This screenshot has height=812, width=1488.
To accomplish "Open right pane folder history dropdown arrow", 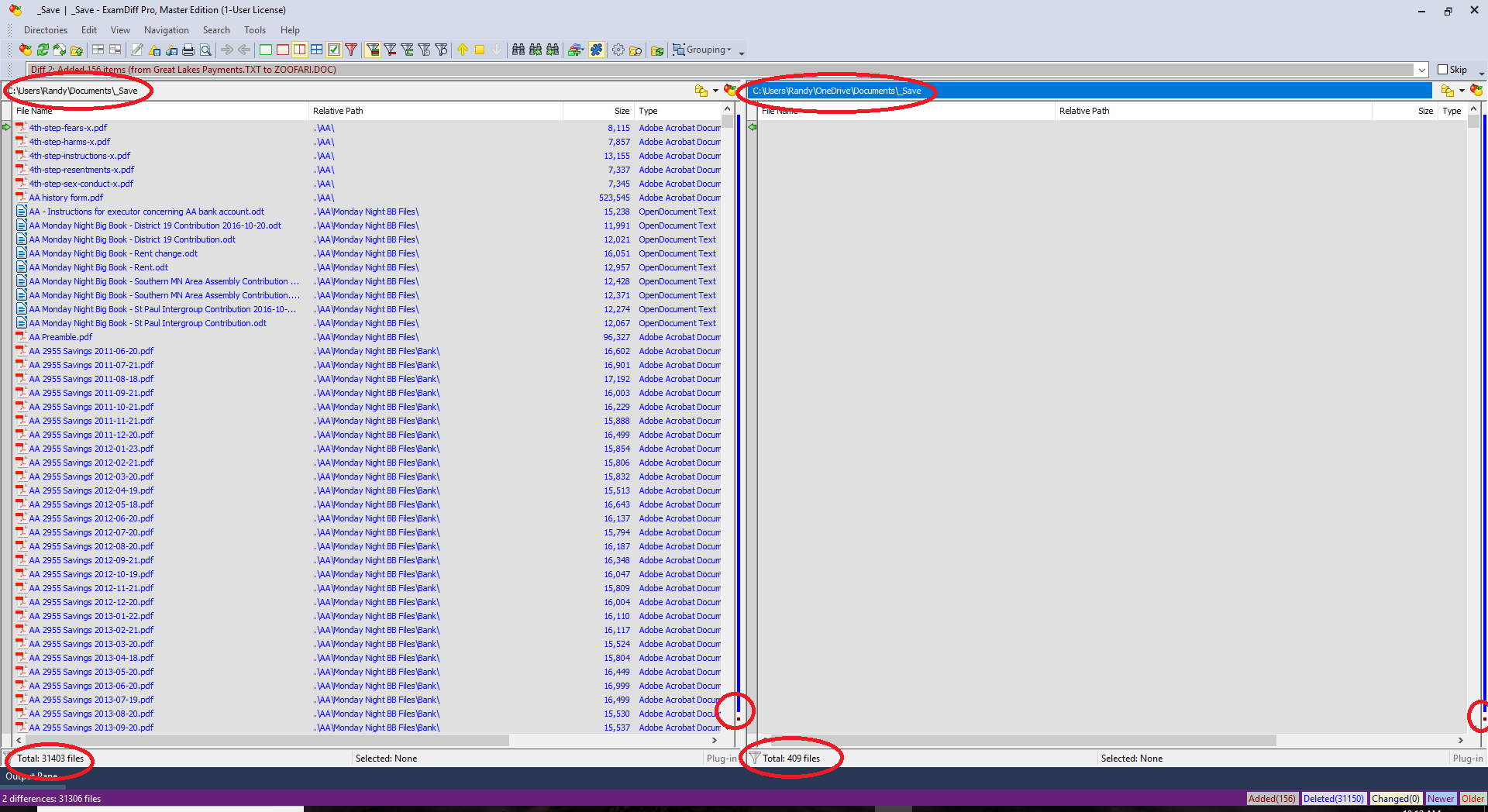I will point(1462,91).
